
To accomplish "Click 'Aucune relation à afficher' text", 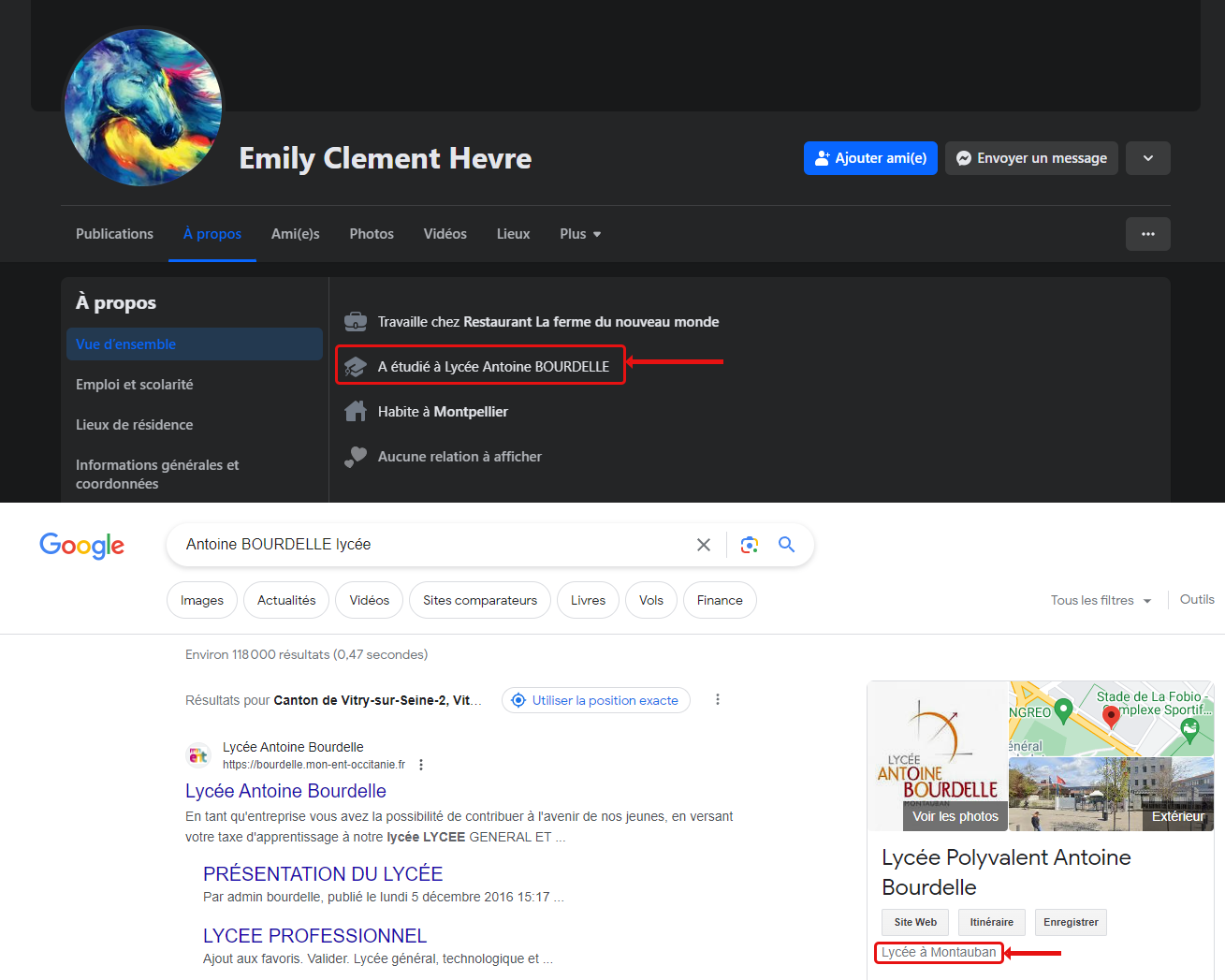I will pos(459,457).
